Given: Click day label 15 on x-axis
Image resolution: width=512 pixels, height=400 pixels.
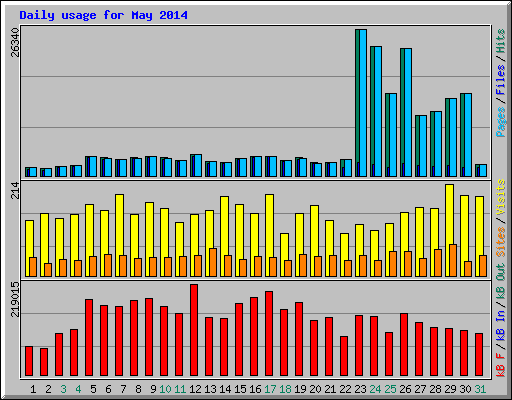Looking at the screenshot, I should pos(240,389).
